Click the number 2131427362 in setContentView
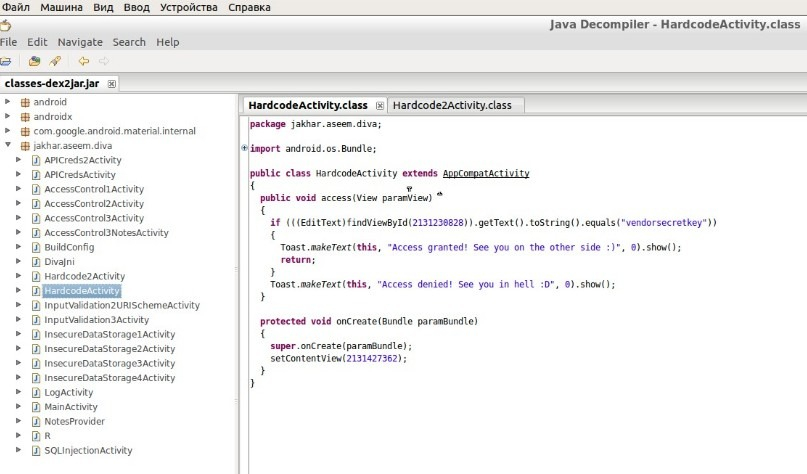 372,359
